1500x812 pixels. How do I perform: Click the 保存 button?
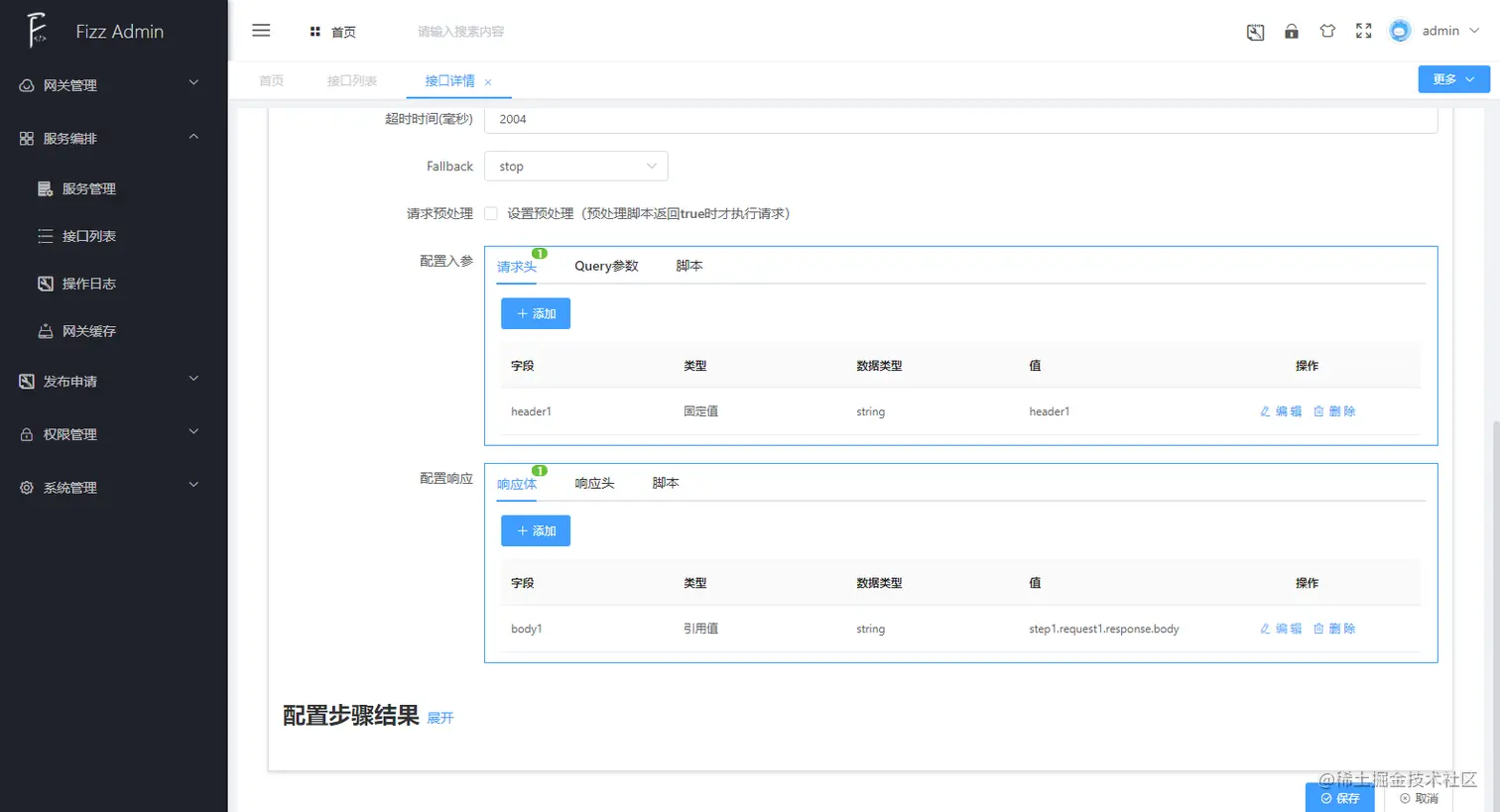1339,798
